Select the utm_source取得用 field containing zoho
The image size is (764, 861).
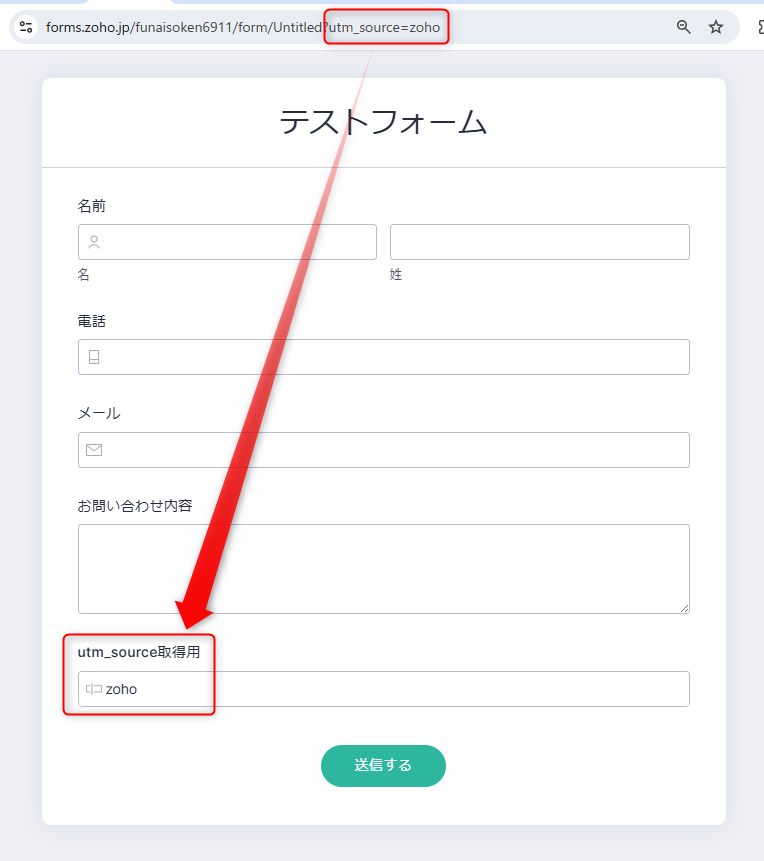(400, 689)
